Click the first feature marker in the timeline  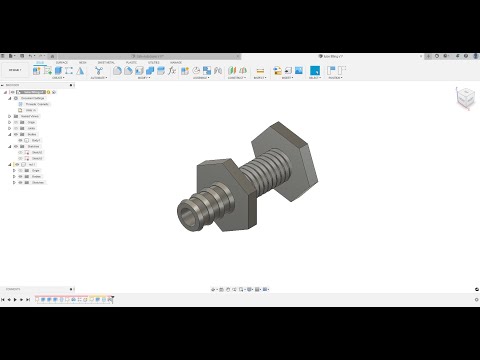37,300
